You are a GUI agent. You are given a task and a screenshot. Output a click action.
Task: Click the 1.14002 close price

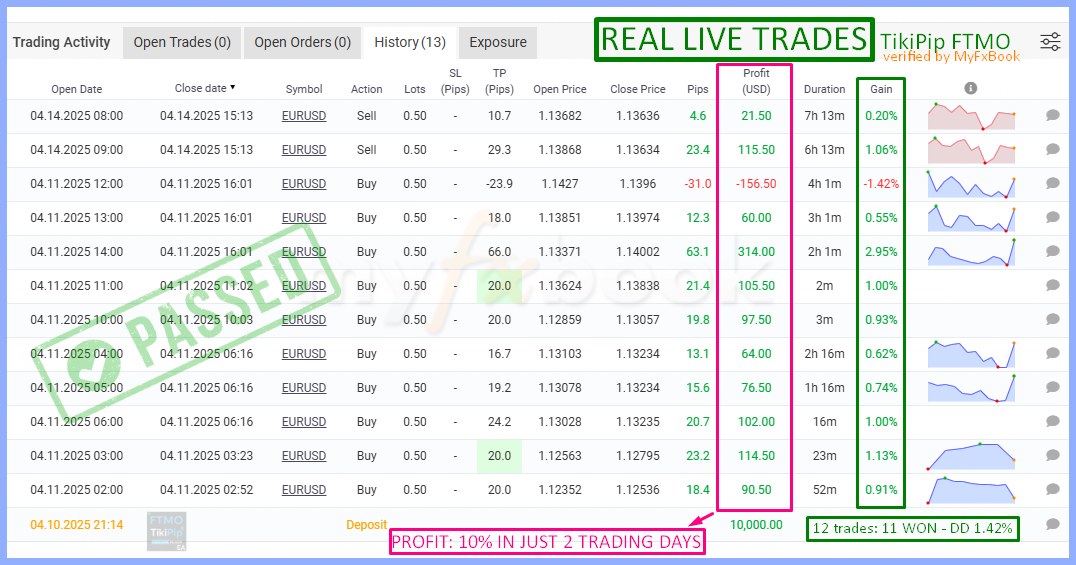coord(638,252)
